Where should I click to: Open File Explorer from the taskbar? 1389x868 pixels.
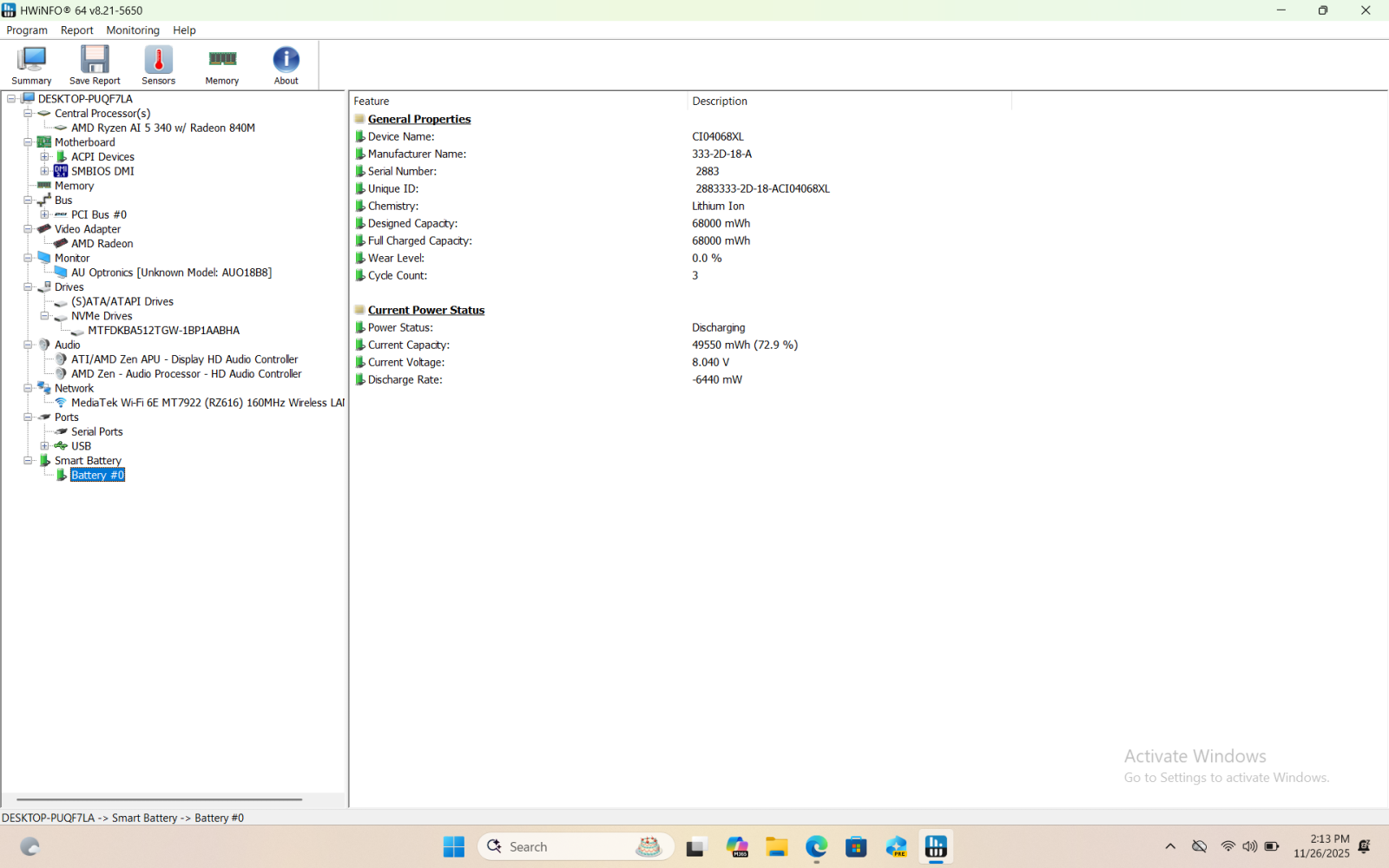[776, 846]
